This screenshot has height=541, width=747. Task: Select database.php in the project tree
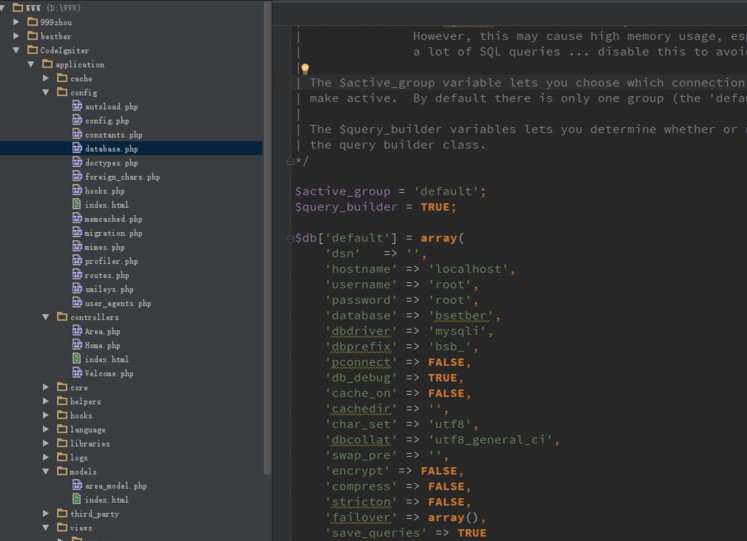point(111,148)
